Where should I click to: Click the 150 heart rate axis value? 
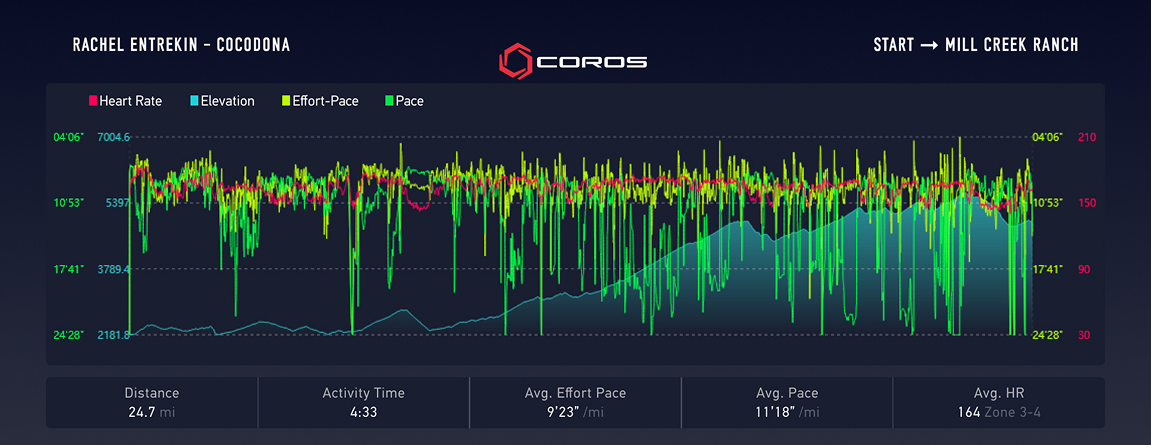coord(1086,203)
